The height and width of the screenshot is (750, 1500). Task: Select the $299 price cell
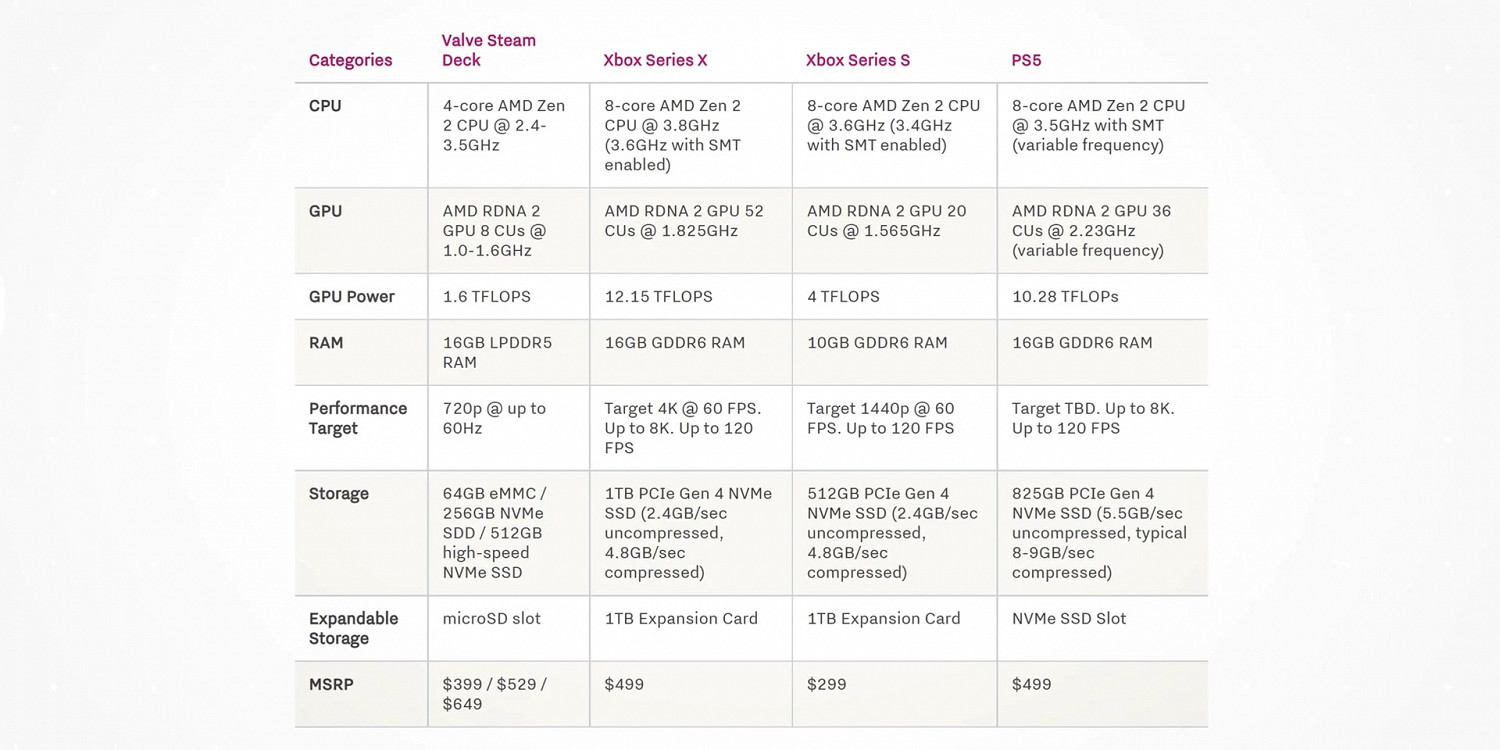826,685
